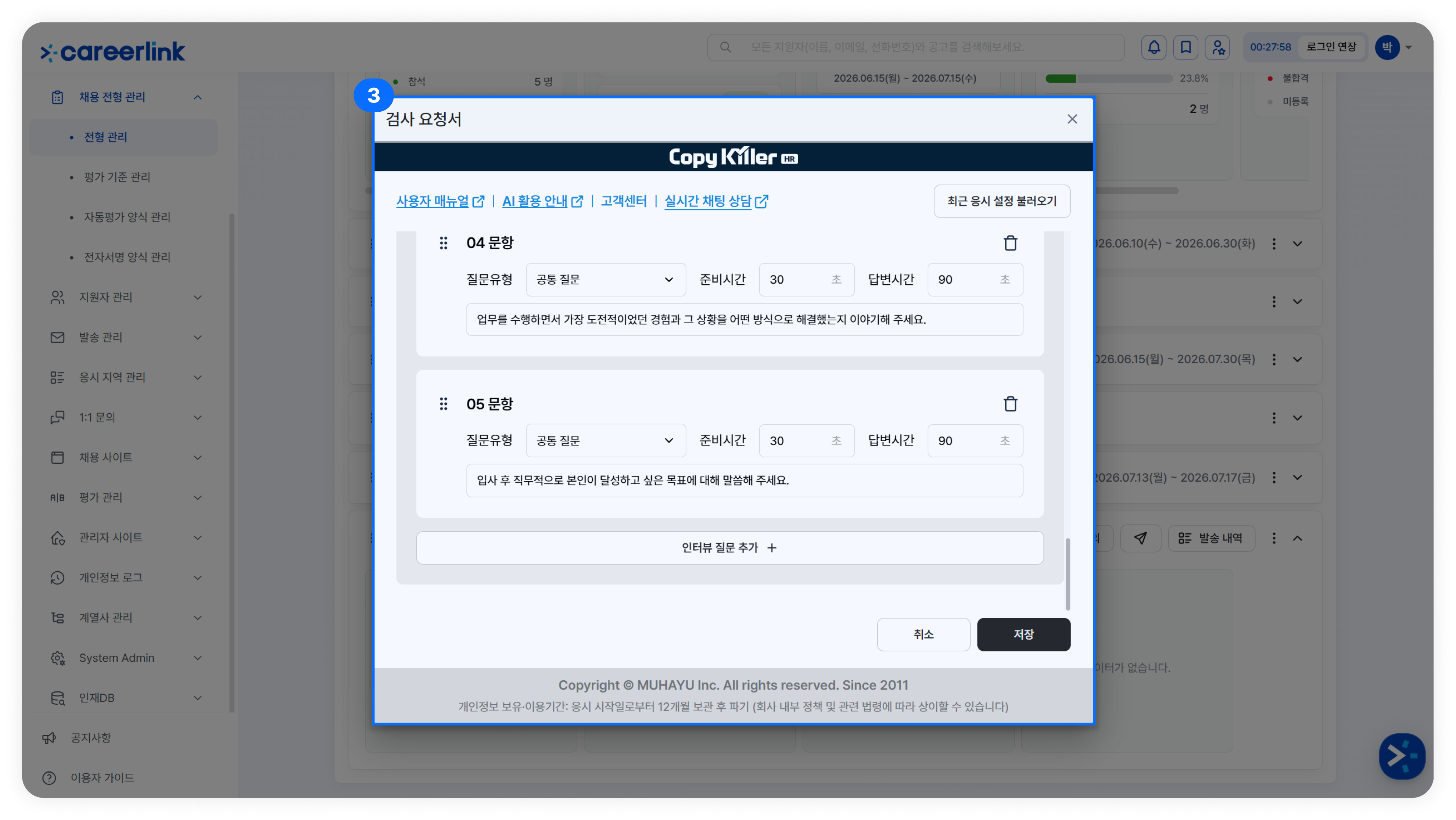Click the 로그인 연장 button
Screen dimensions: 1456x820
pyautogui.click(x=1331, y=47)
